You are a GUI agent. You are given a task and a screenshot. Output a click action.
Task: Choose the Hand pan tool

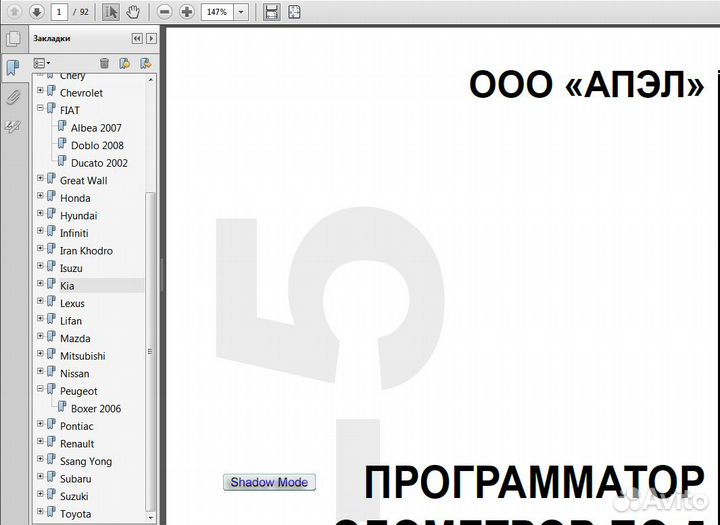pyautogui.click(x=133, y=11)
